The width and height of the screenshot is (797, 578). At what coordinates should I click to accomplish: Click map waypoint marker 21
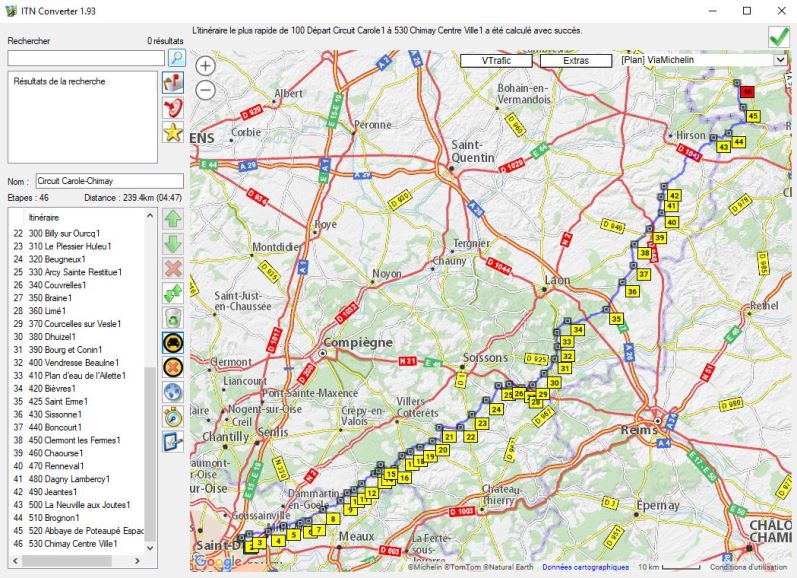tap(449, 437)
